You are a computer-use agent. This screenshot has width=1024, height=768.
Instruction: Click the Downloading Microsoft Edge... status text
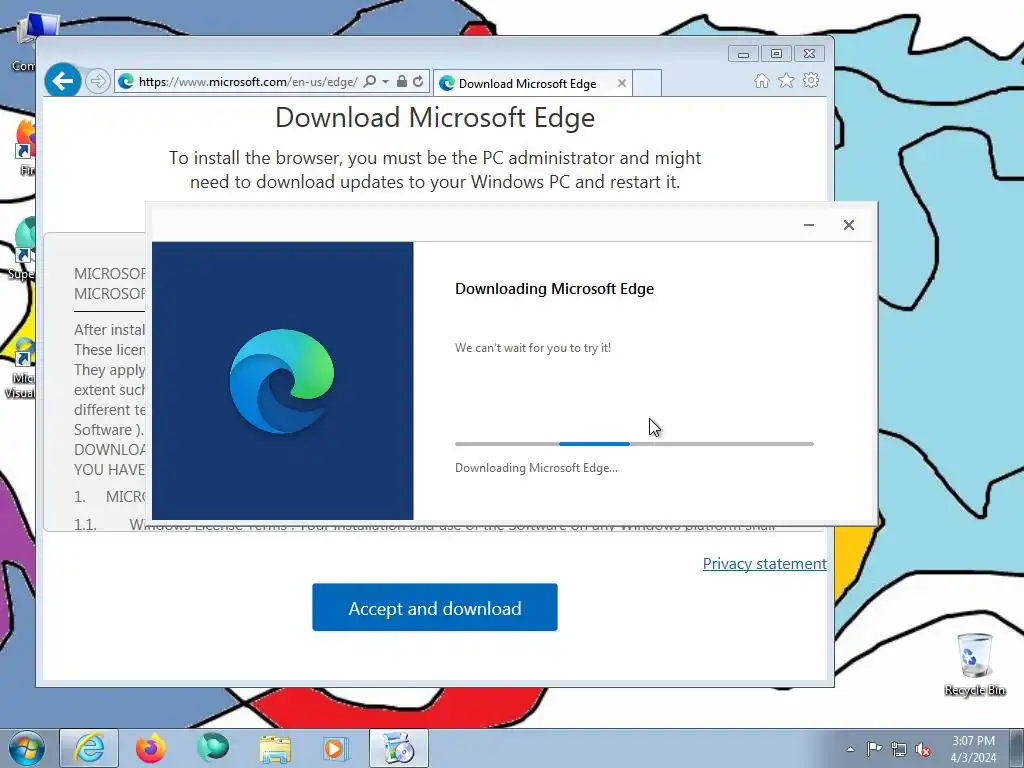[x=536, y=468]
